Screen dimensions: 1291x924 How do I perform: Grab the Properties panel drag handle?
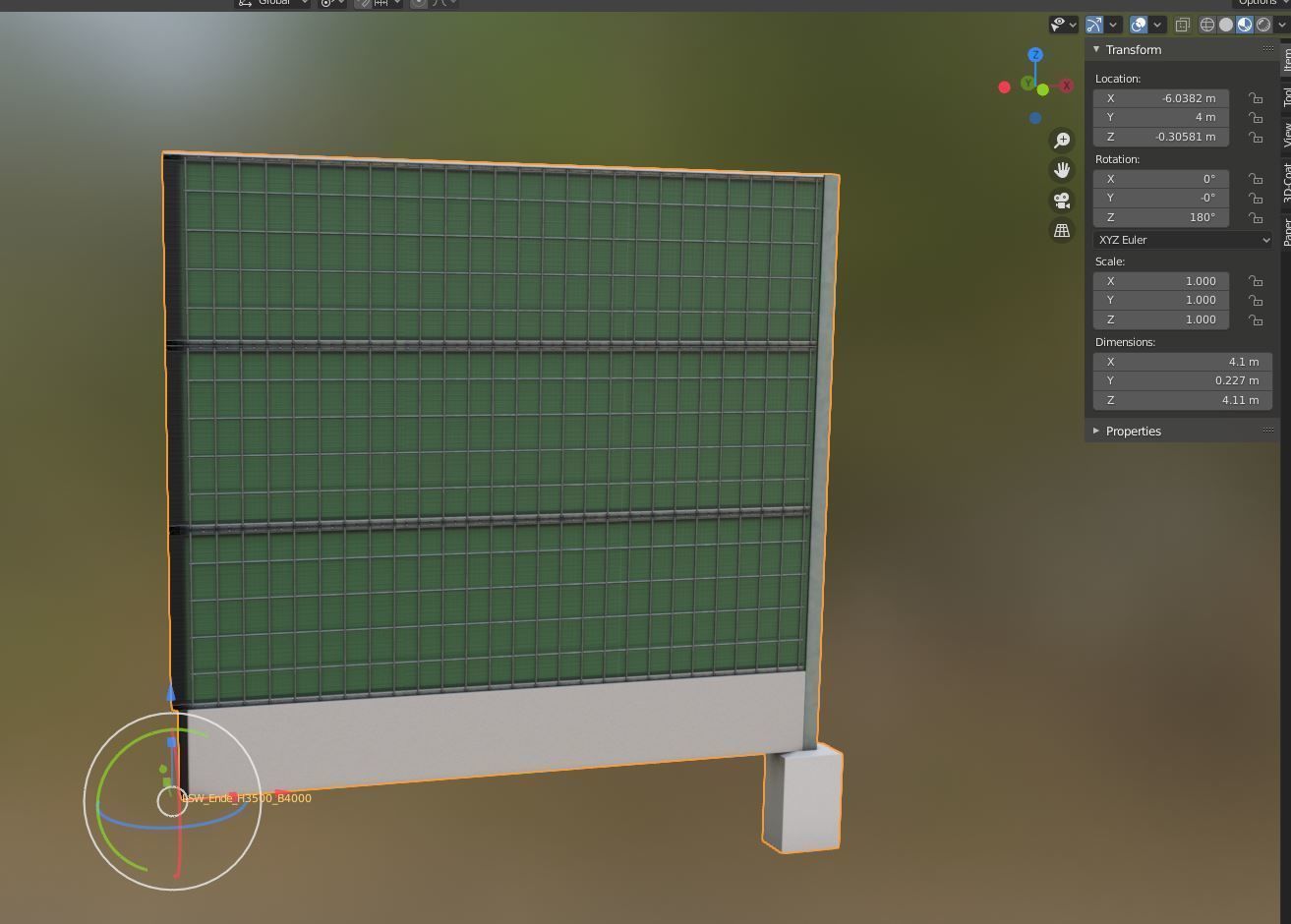(1267, 431)
